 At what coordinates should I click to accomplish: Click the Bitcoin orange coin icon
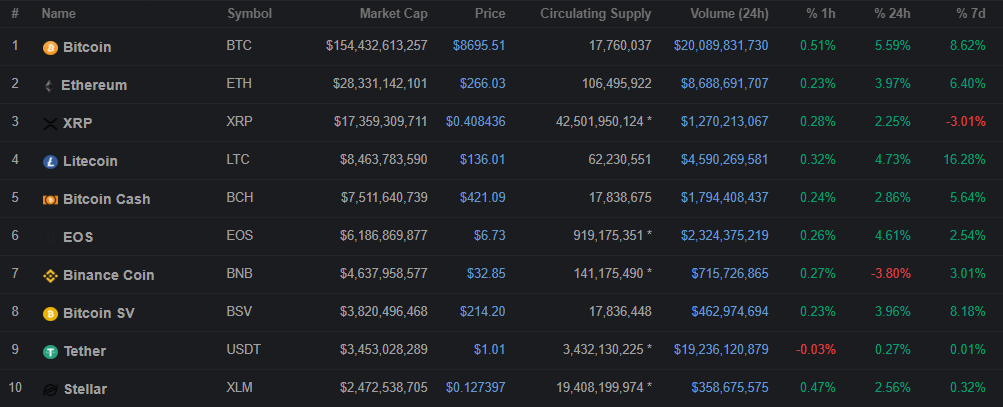pos(50,47)
